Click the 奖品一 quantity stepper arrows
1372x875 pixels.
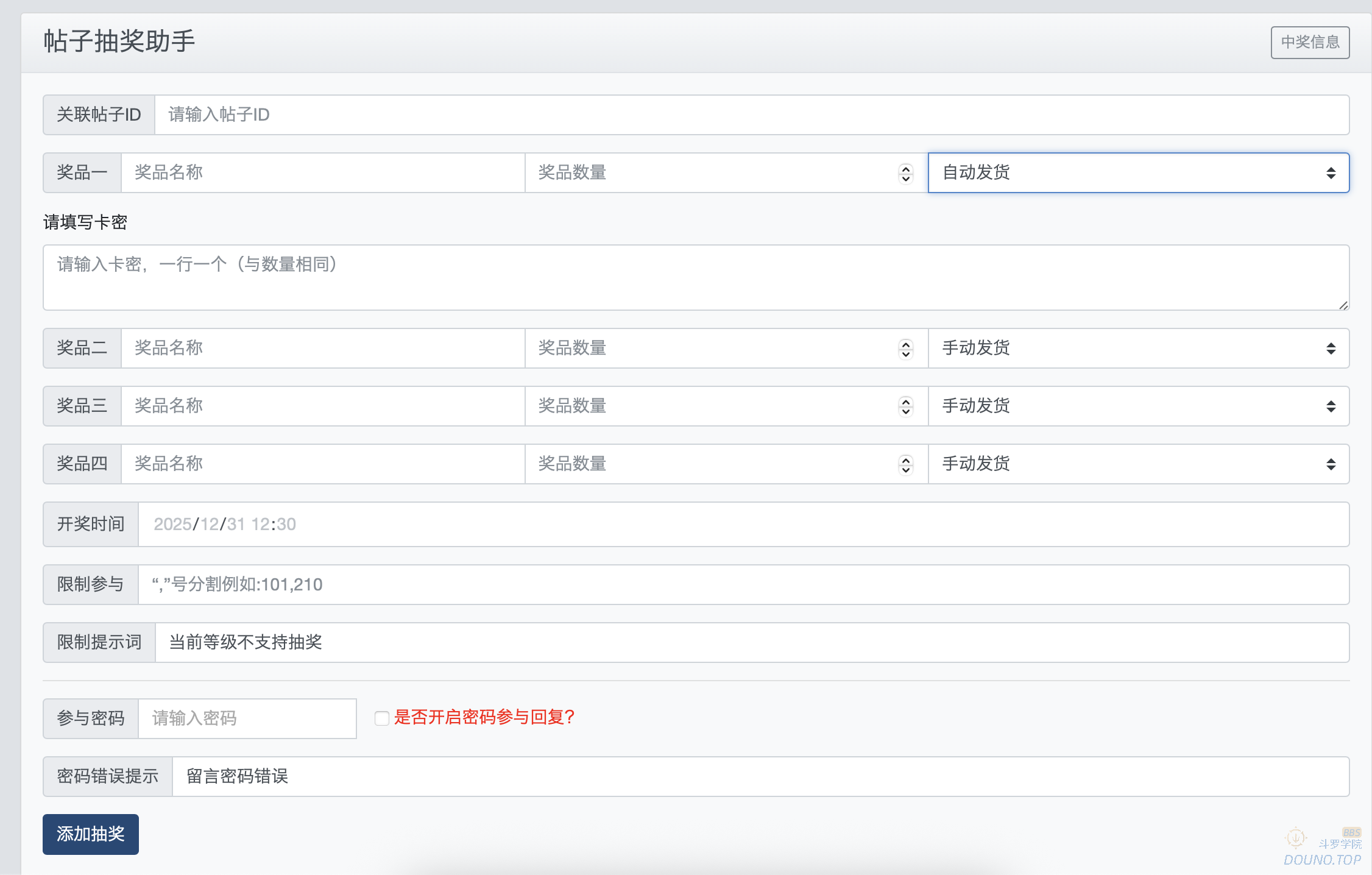point(906,174)
